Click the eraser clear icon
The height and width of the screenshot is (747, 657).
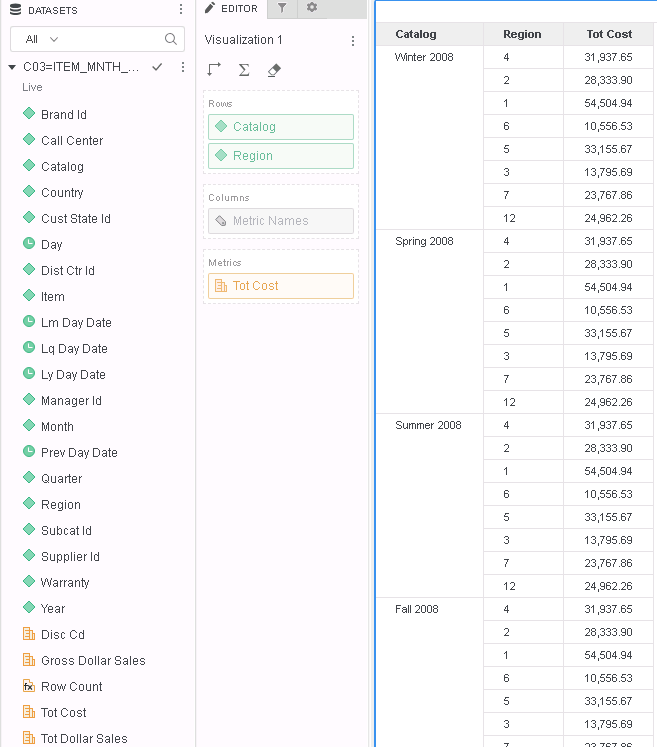click(274, 70)
